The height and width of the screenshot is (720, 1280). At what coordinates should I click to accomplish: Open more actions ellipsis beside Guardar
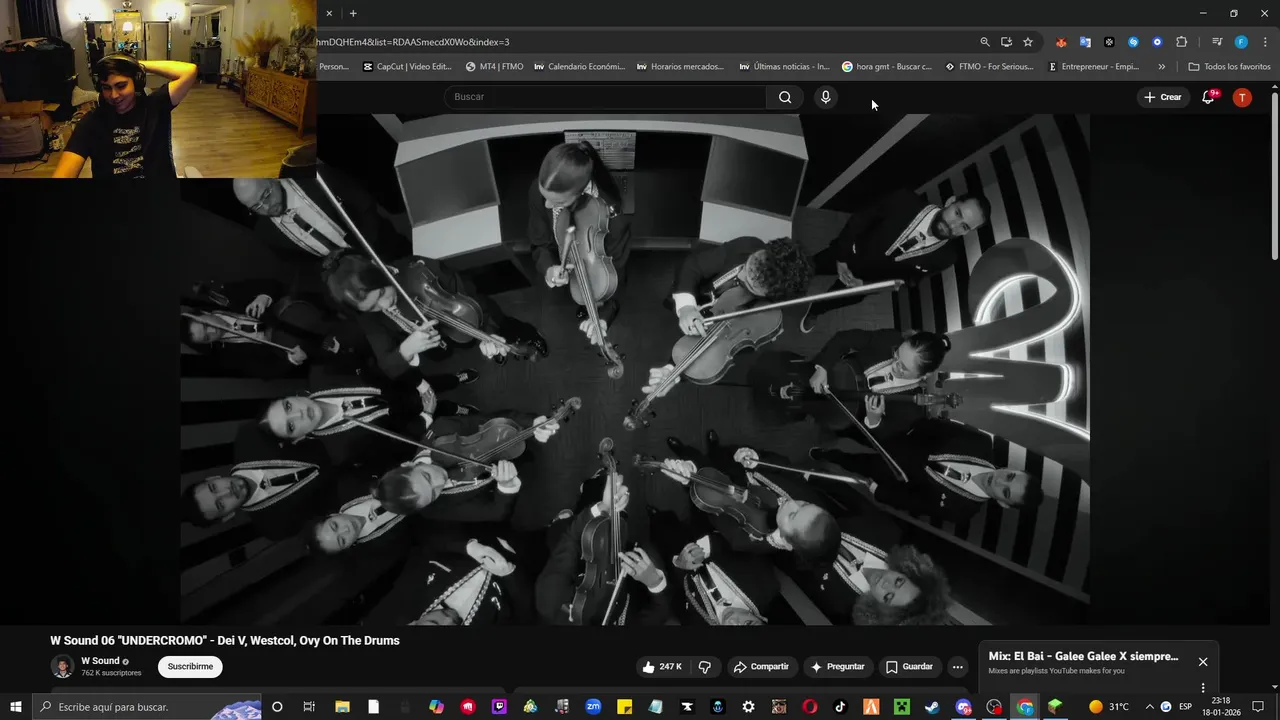point(957,667)
